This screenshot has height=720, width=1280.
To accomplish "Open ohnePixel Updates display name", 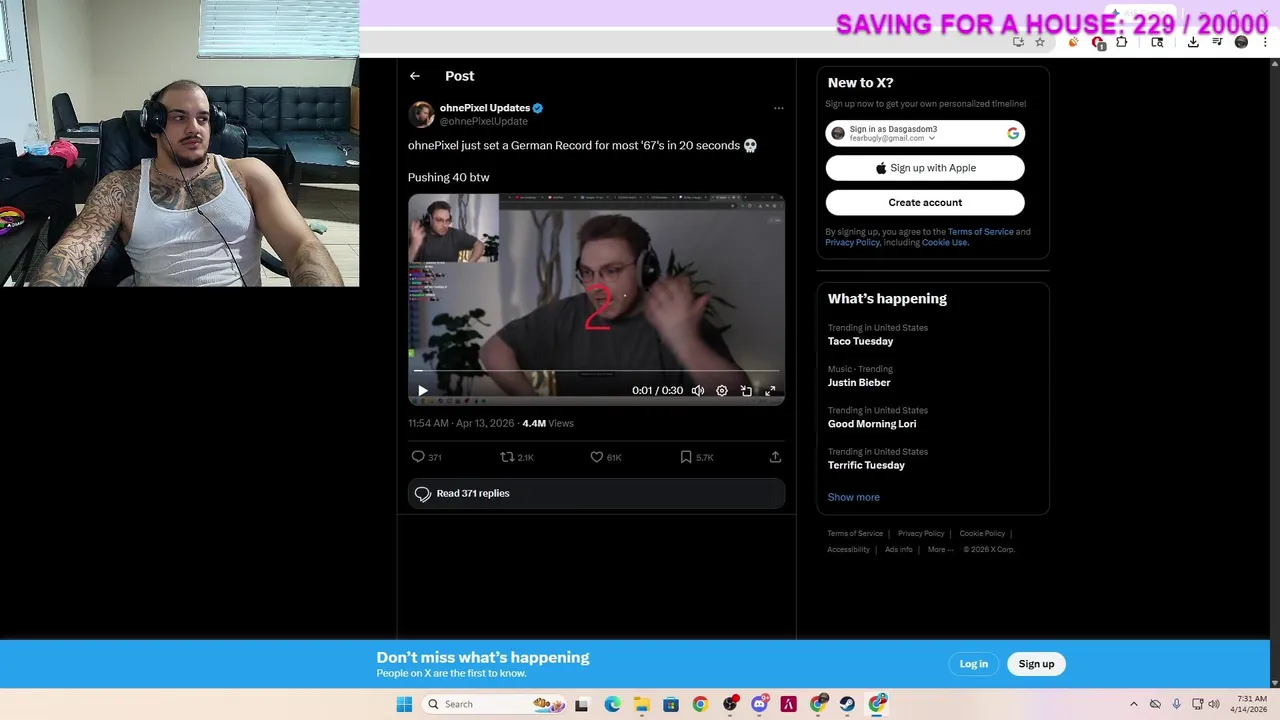I will pos(485,108).
